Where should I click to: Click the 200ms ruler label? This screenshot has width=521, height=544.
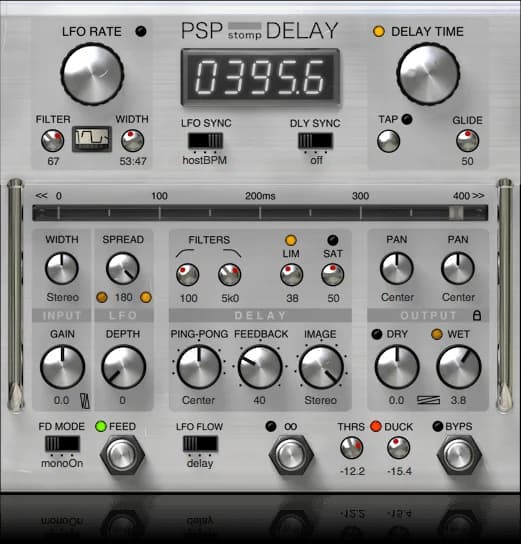coord(260,196)
